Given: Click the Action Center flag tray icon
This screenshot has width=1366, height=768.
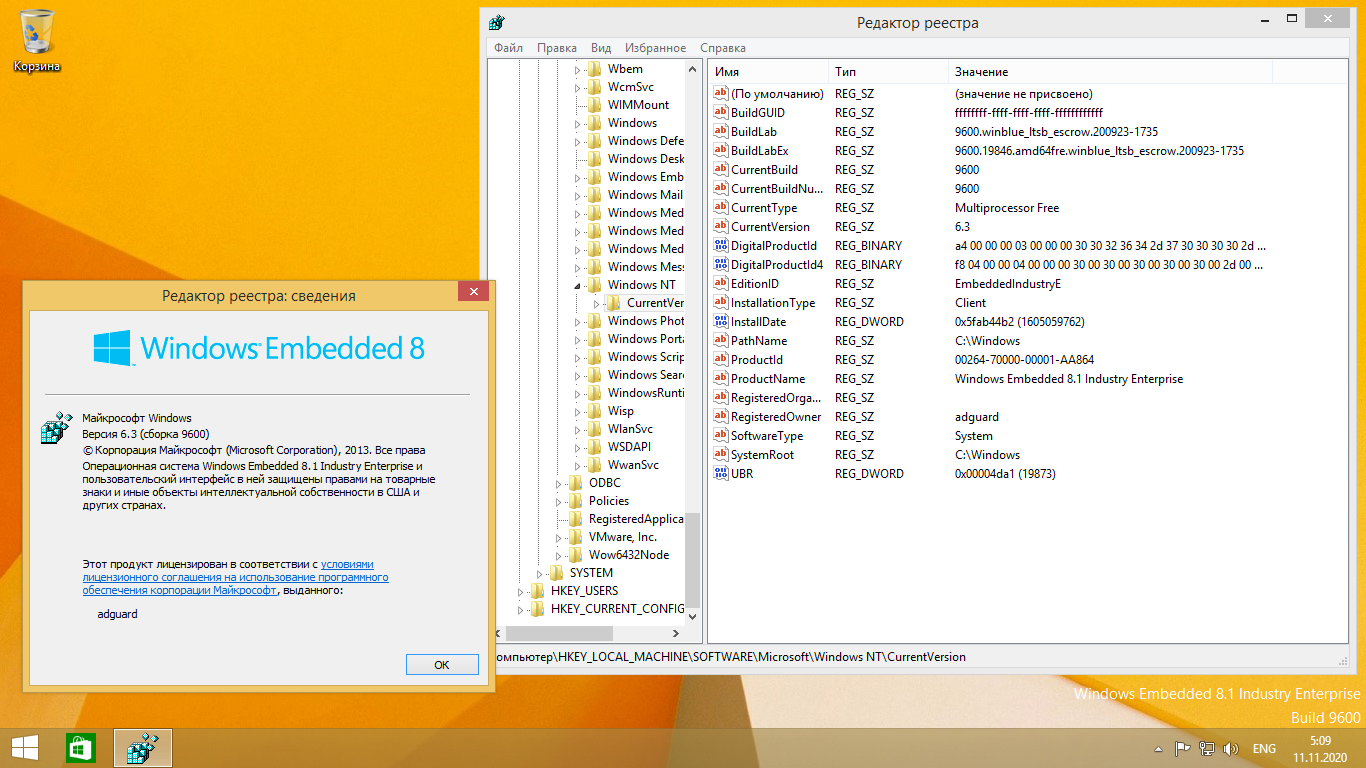Looking at the screenshot, I should [x=1181, y=748].
